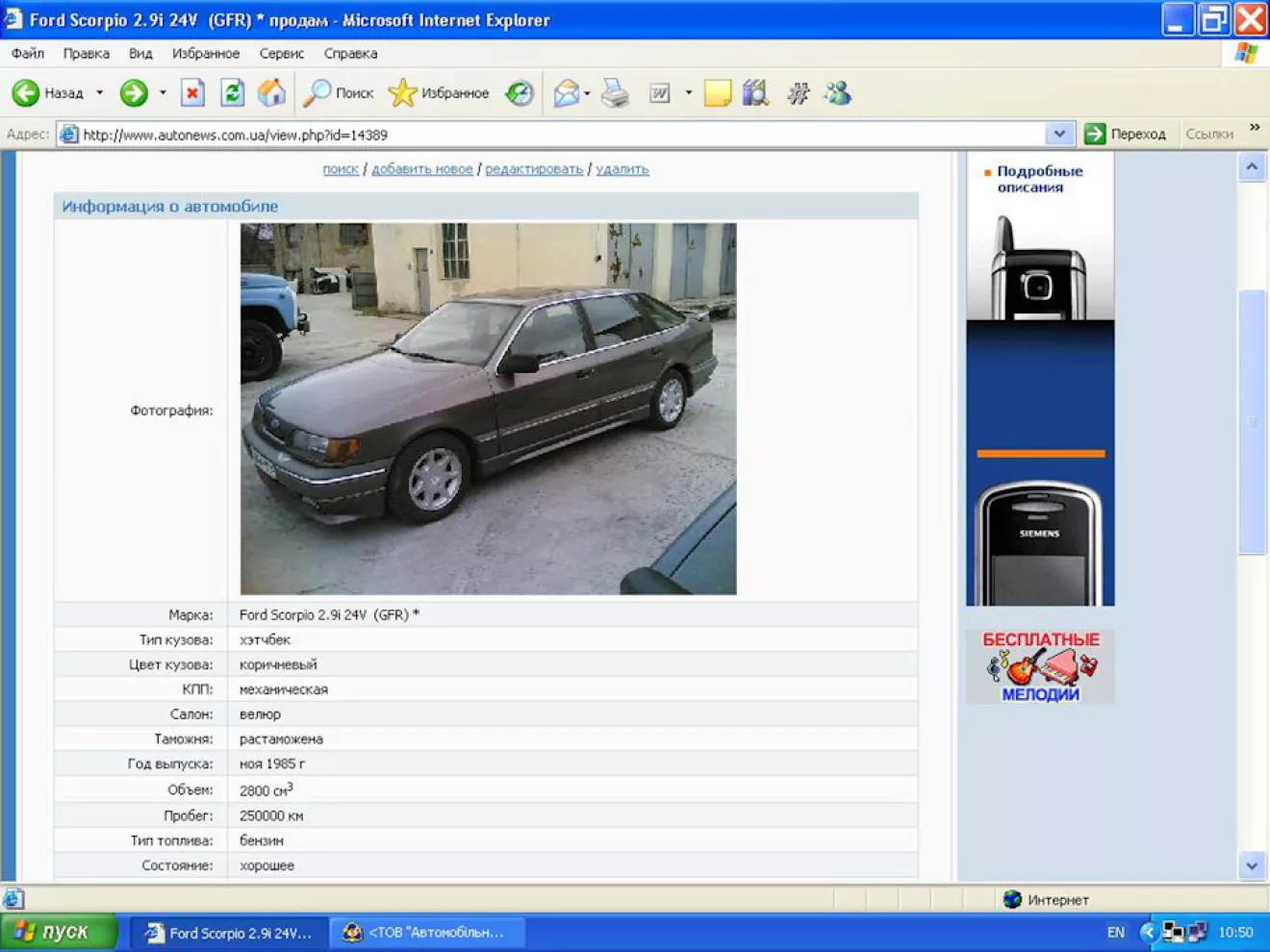Open Search (Поиск) magnifier button
The height and width of the screenshot is (952, 1270).
(338, 93)
